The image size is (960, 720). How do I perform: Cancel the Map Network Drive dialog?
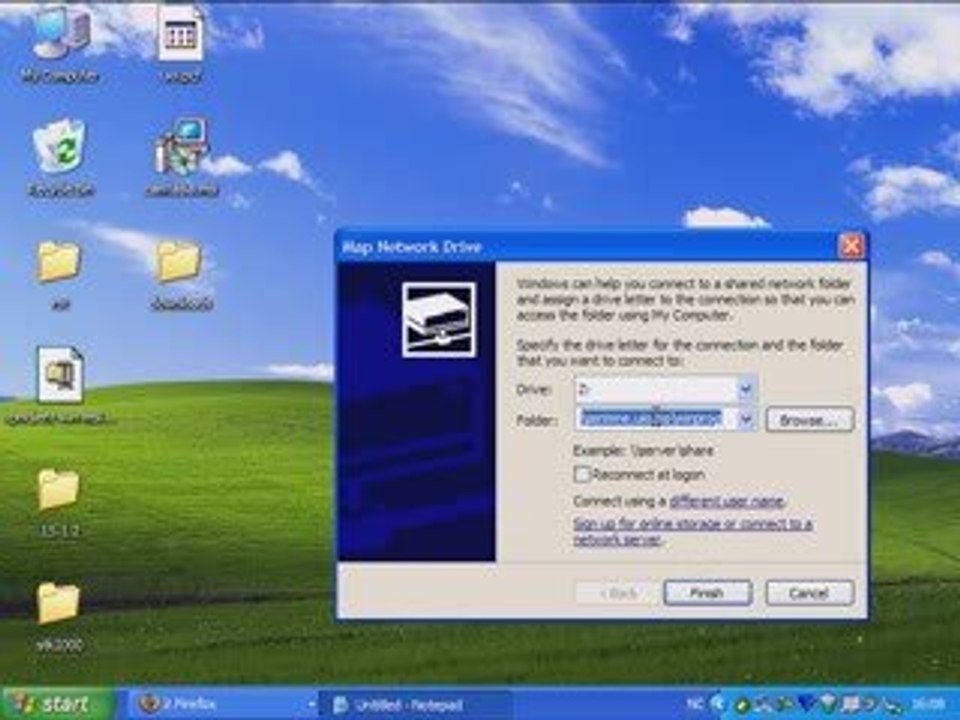point(809,593)
